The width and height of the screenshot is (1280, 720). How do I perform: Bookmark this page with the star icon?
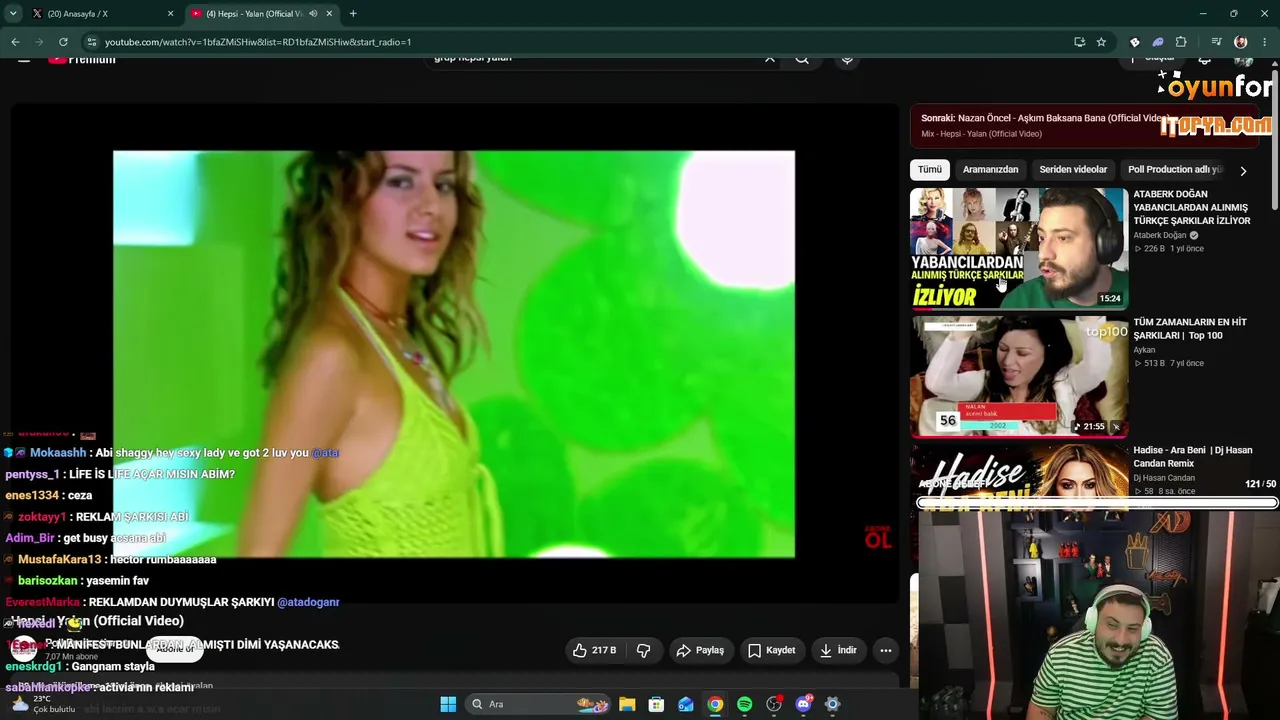tap(1101, 42)
